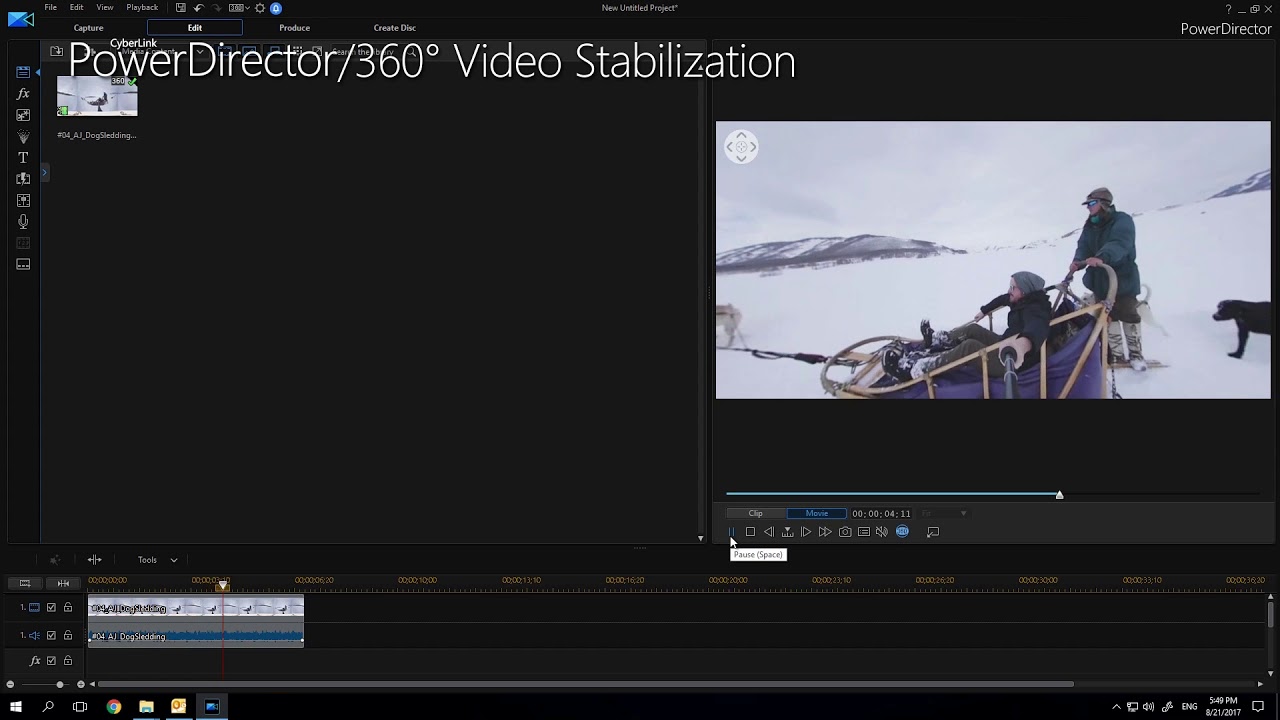The image size is (1280, 720).
Task: Expand the sidebar rooms arrow
Action: pyautogui.click(x=44, y=173)
